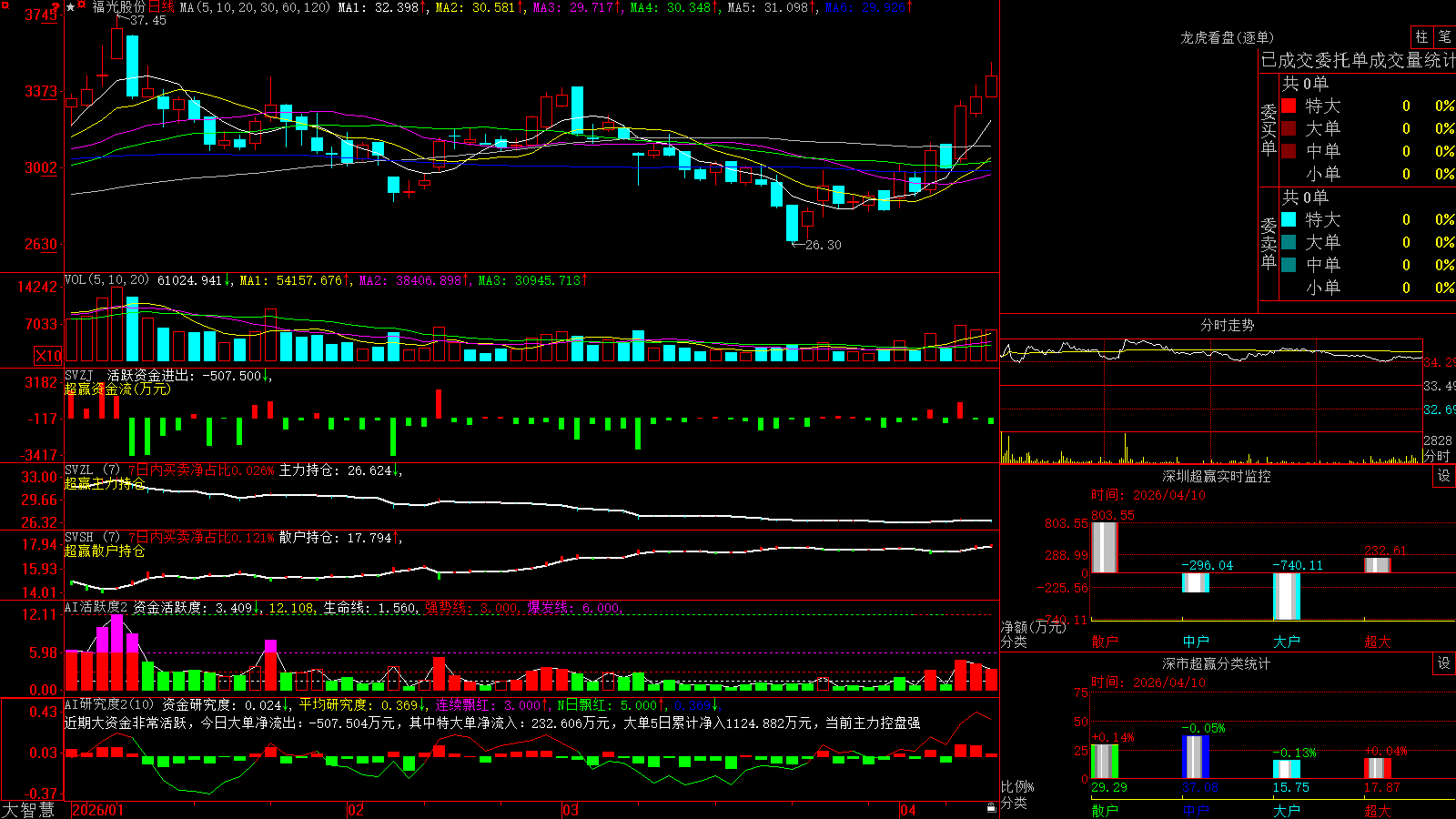Click the 龙虎看盘(逐单) panel title

[x=1227, y=37]
